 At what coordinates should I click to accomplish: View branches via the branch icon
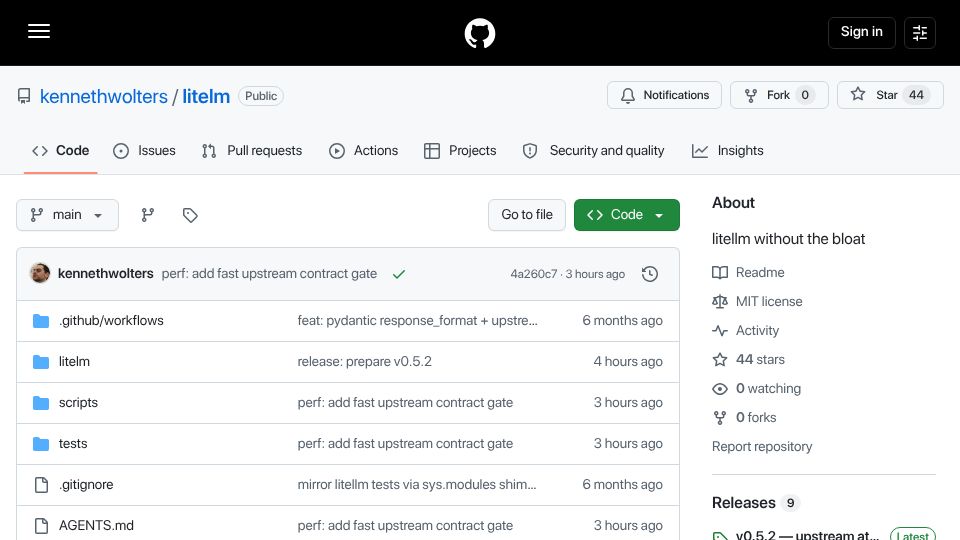click(x=148, y=215)
